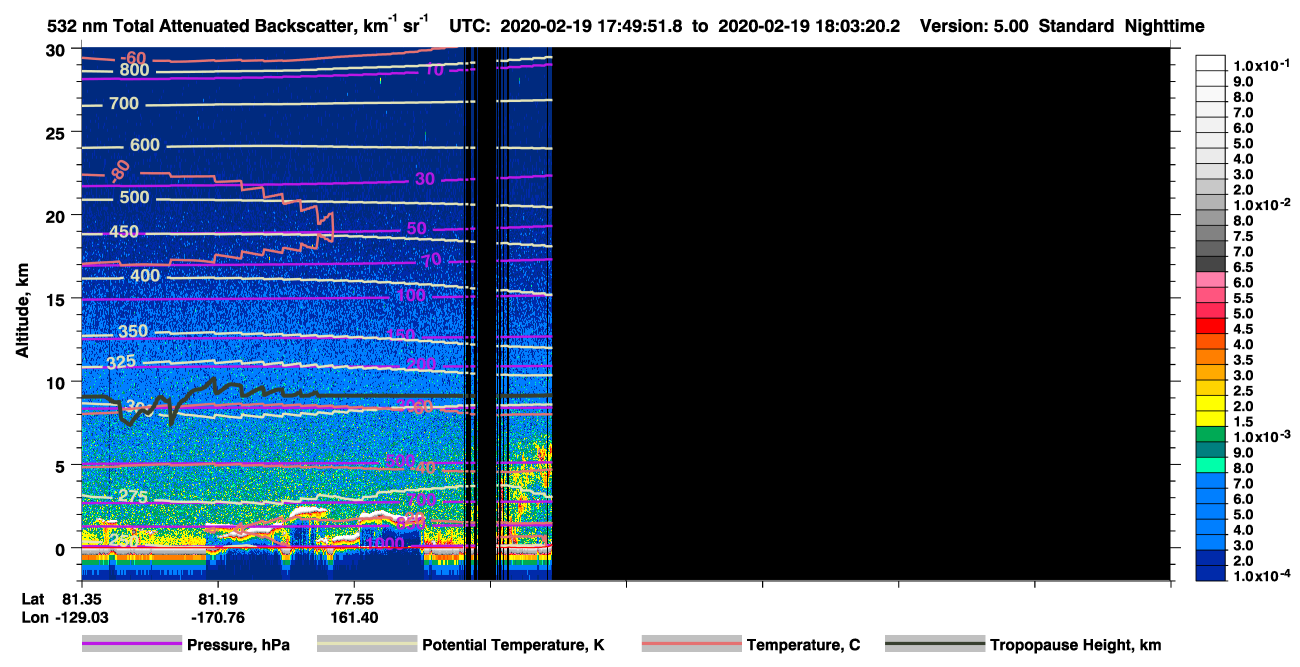1300x667 pixels.
Task: Click the 'Lon' row label
Action: click(x=34, y=617)
